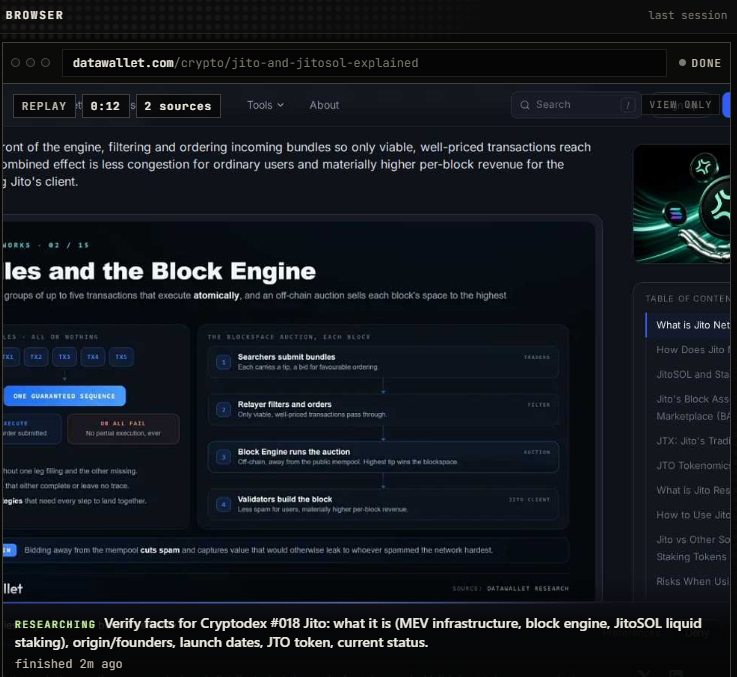The width and height of the screenshot is (737, 677).
Task: Click the TX3 transaction chip
Action: 64,357
